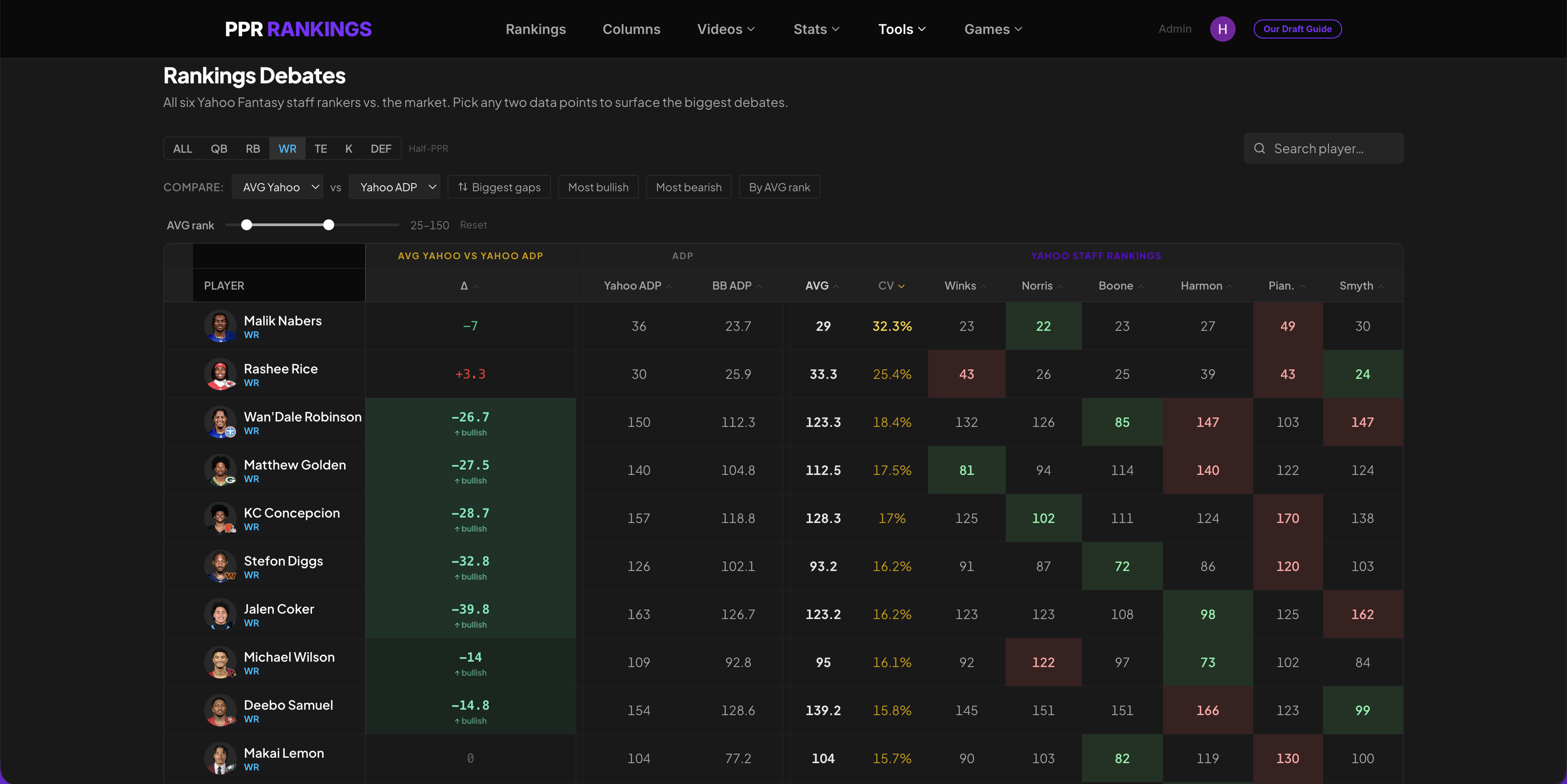Screen dimensions: 1567x784
Task: Sort by Winks rankings column
Action: pyautogui.click(x=965, y=286)
